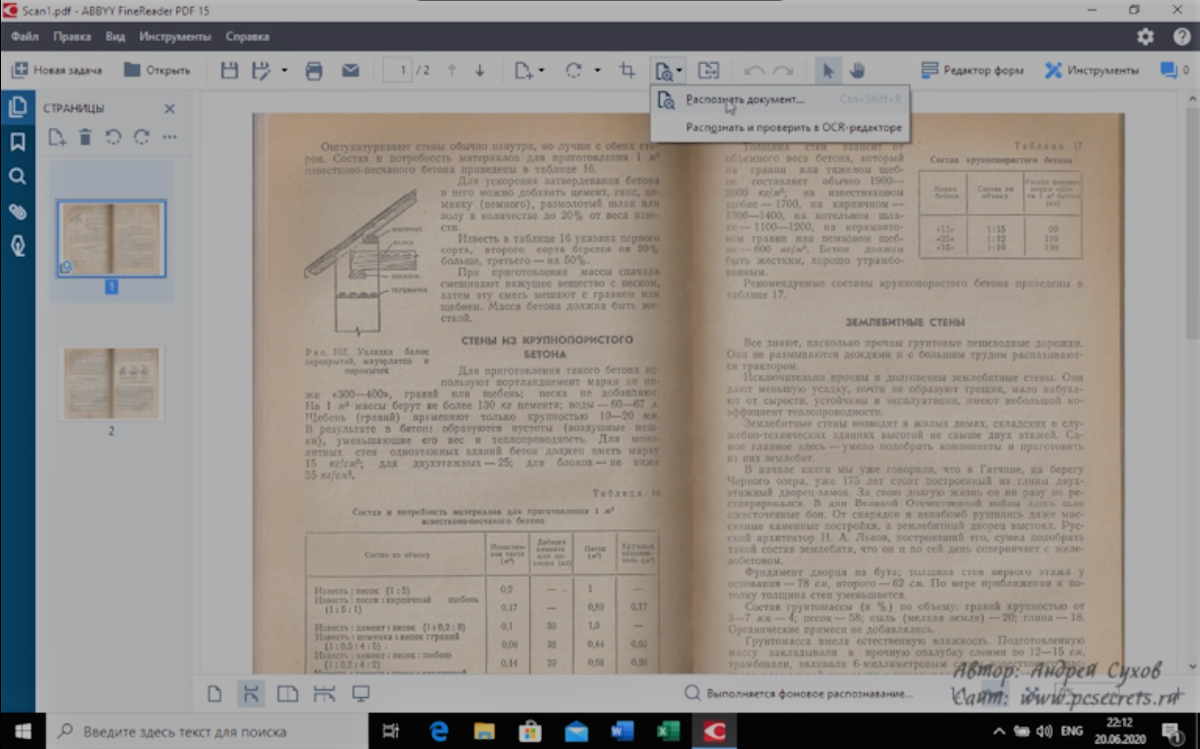The height and width of the screenshot is (749, 1200).
Task: Click the document vertical scrollbar
Action: [x=1193, y=384]
